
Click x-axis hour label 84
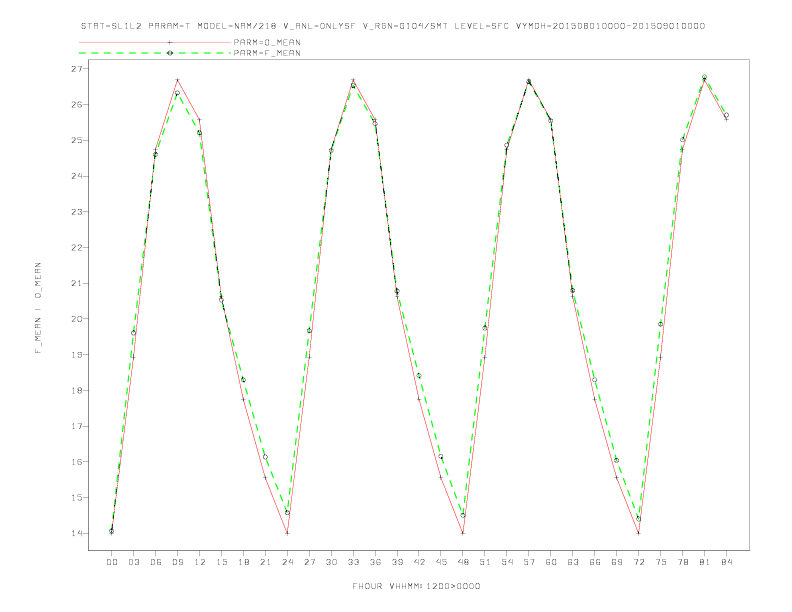pyautogui.click(x=727, y=562)
